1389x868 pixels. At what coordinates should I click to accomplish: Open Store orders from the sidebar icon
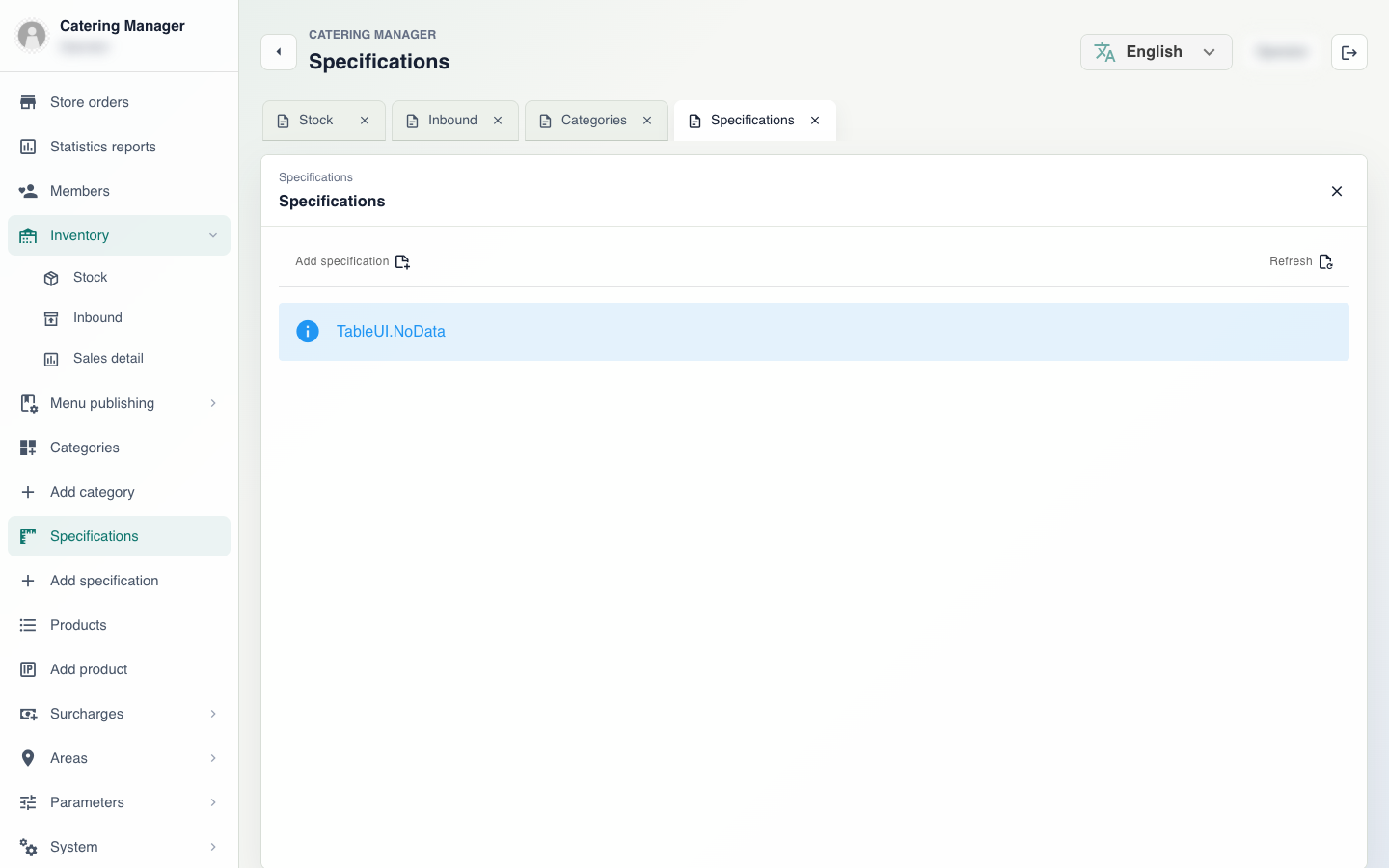[28, 102]
